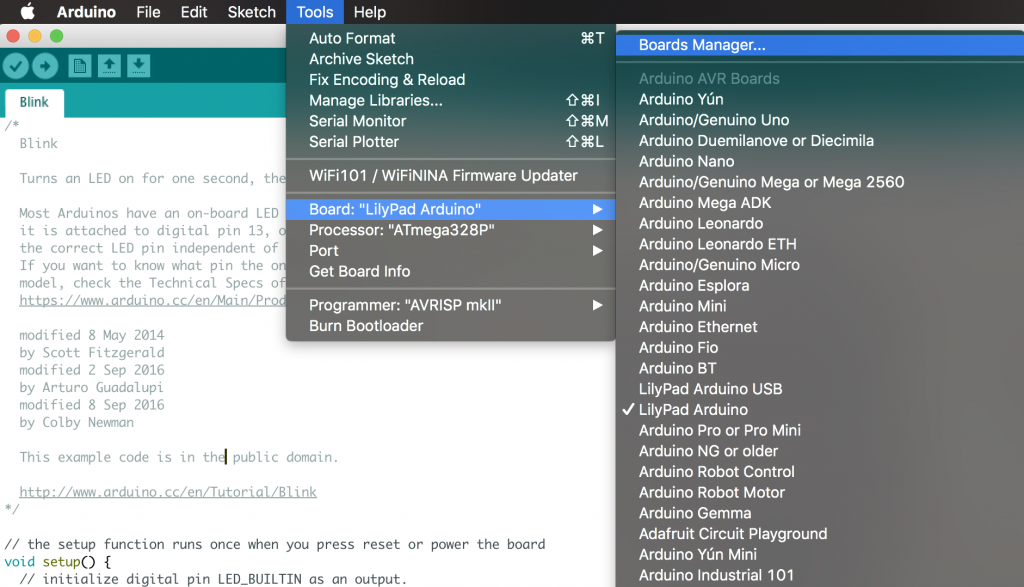Open Boards Manager... entry
This screenshot has width=1024, height=587.
(702, 45)
